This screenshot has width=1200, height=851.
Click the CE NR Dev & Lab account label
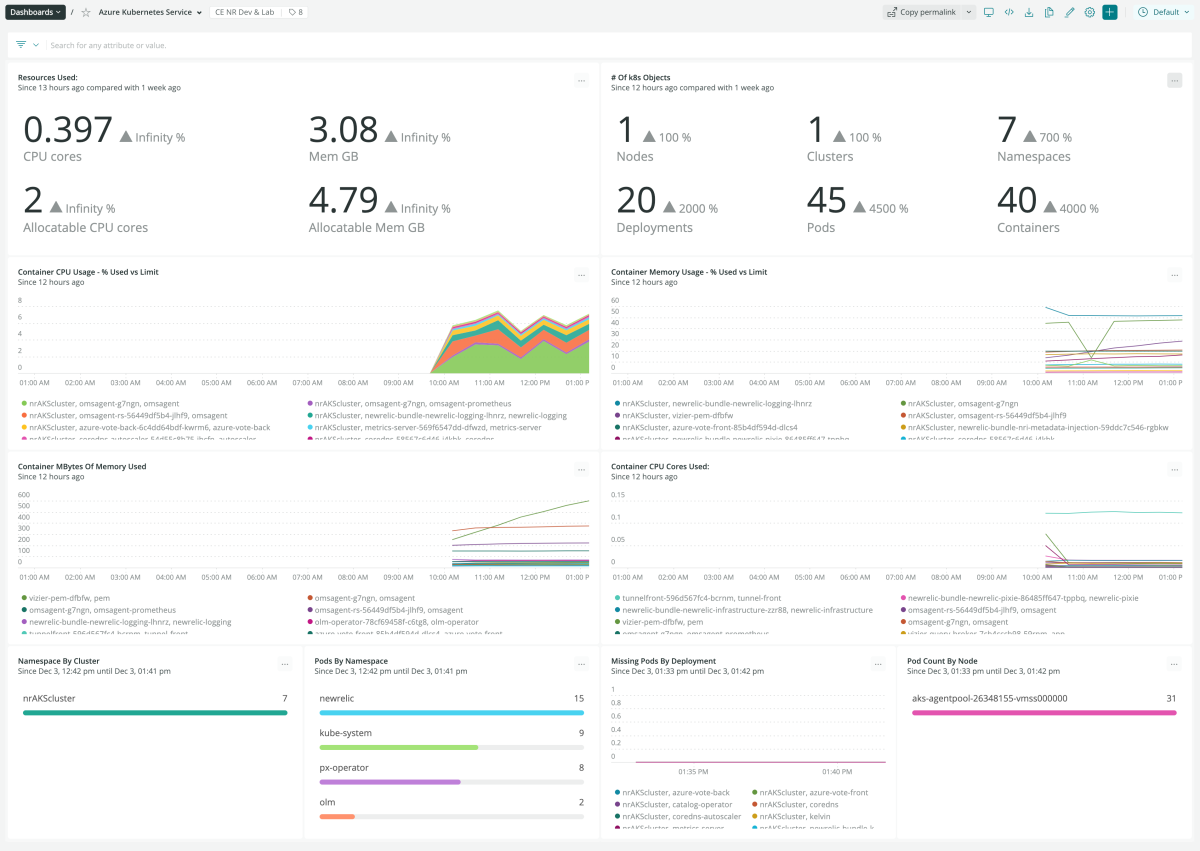pyautogui.click(x=246, y=12)
